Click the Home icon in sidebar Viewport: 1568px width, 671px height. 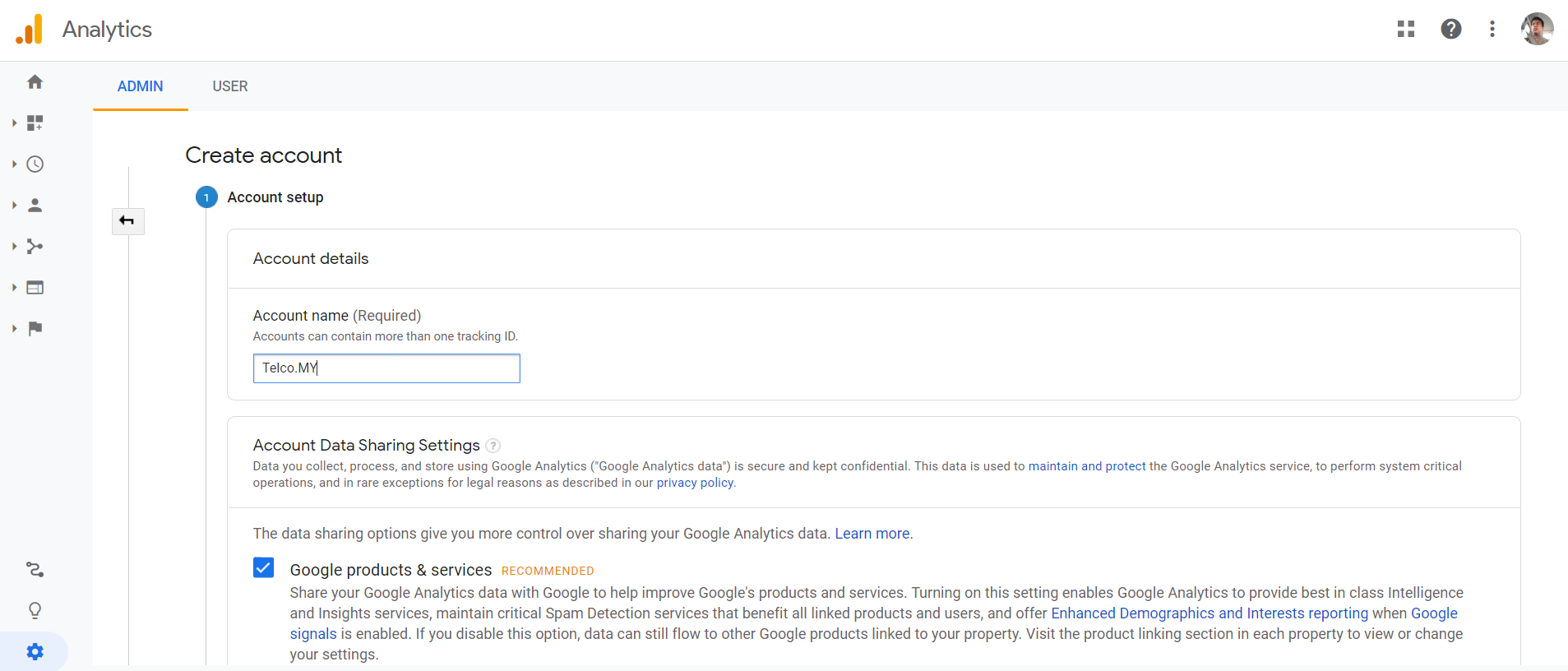(x=35, y=82)
